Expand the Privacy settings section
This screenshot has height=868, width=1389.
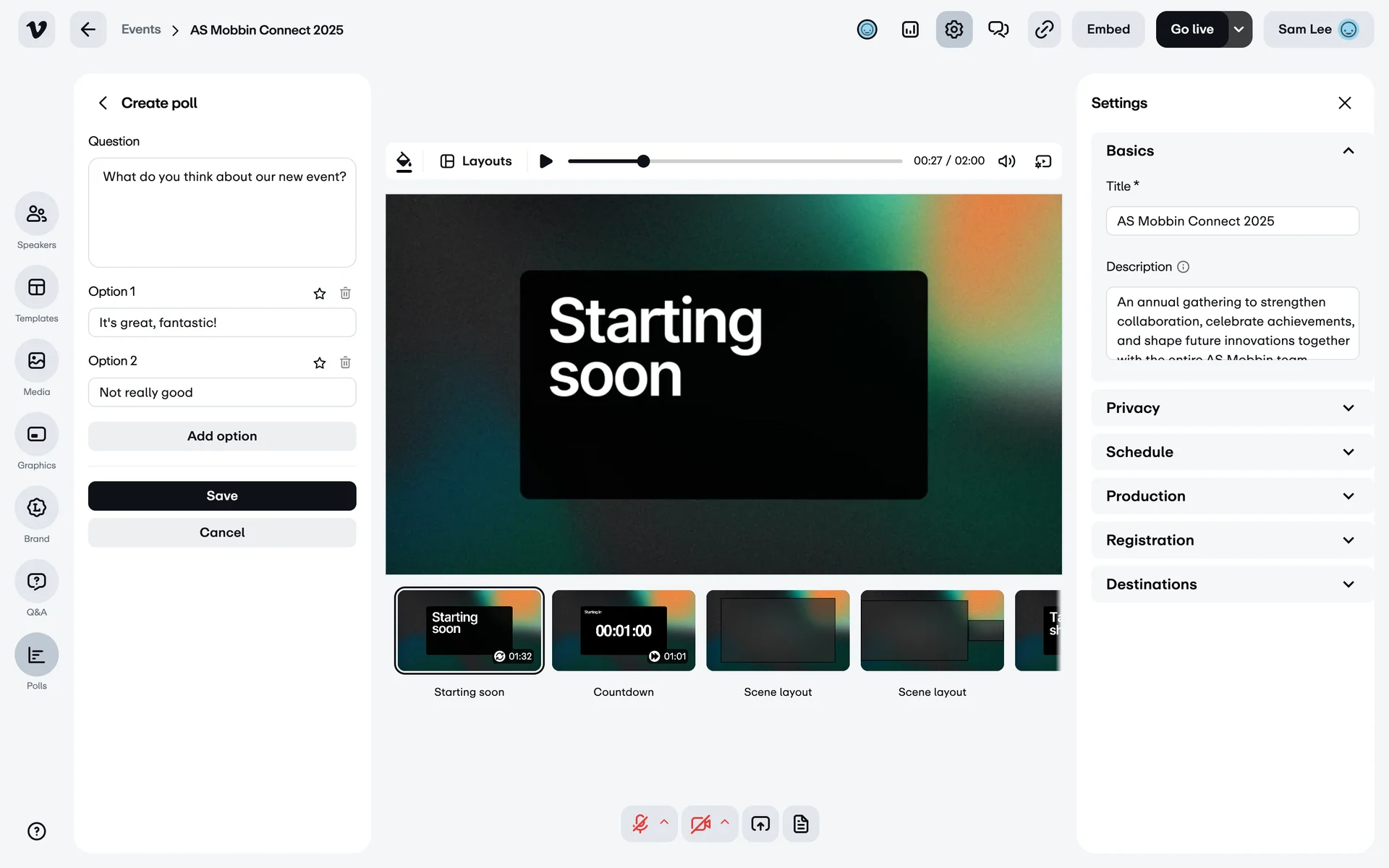1231,408
